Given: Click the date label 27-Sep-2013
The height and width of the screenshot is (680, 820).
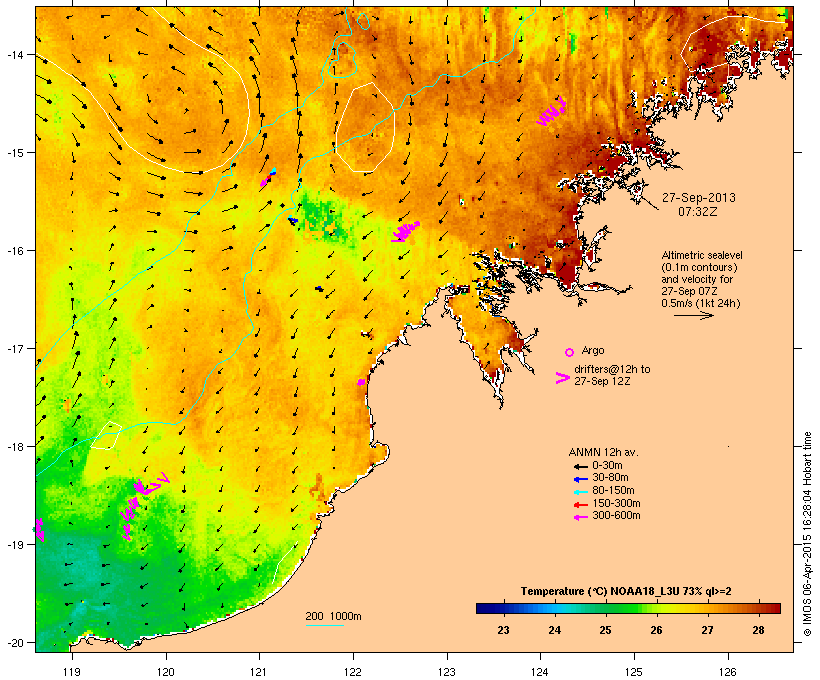Looking at the screenshot, I should 699,198.
